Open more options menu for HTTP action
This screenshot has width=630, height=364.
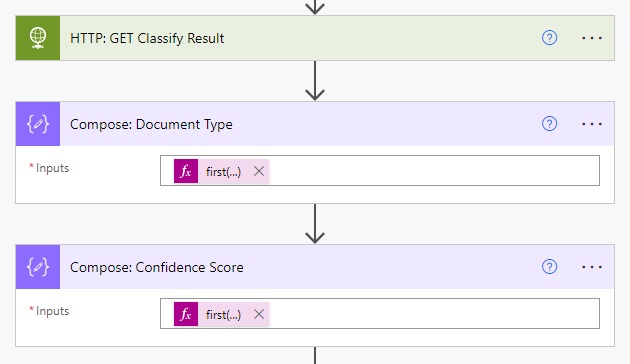[x=592, y=38]
